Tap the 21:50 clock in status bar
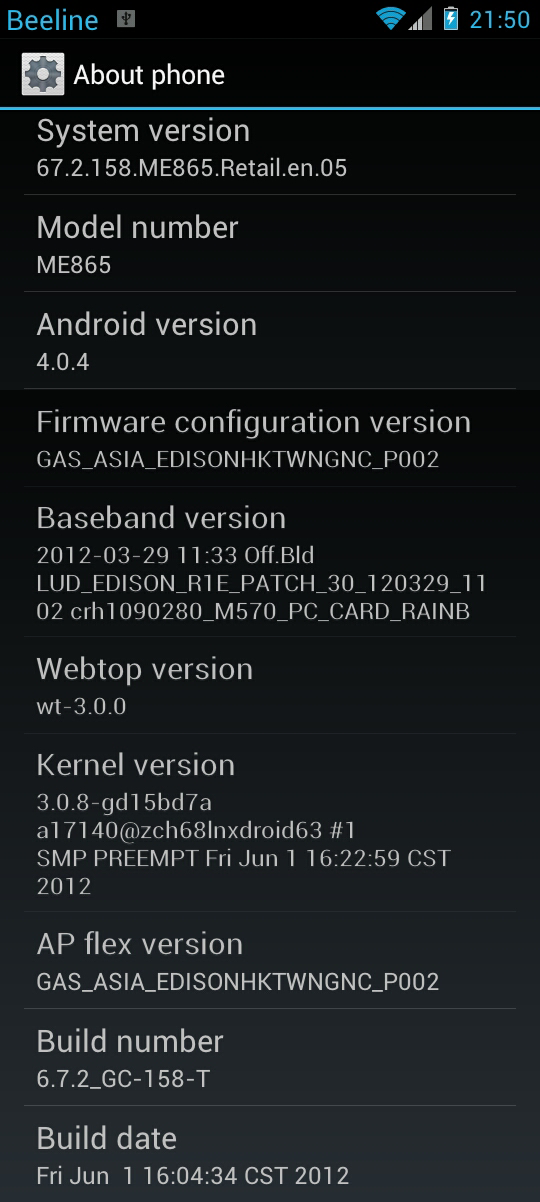Image resolution: width=540 pixels, height=1202 pixels. pyautogui.click(x=499, y=19)
